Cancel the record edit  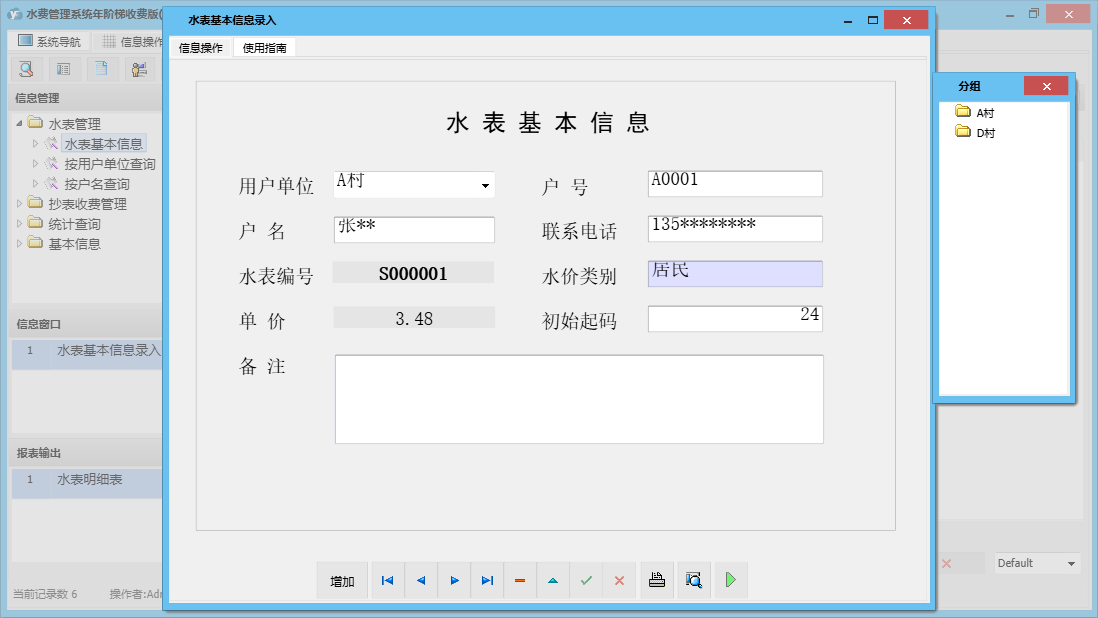tap(619, 580)
